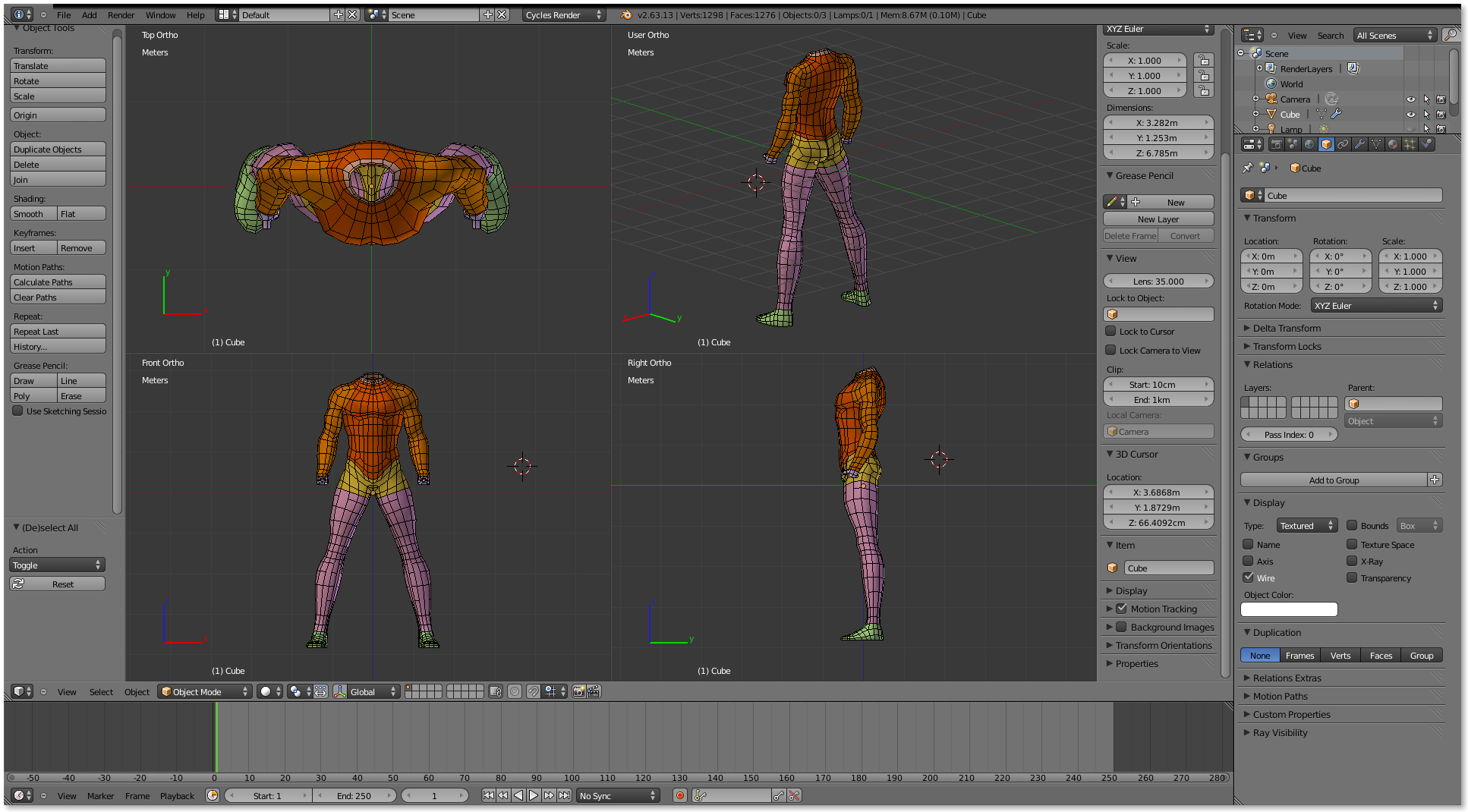Screen dimensions: 1468x812
Task: Click the Duplicate Objects button
Action: (x=58, y=149)
